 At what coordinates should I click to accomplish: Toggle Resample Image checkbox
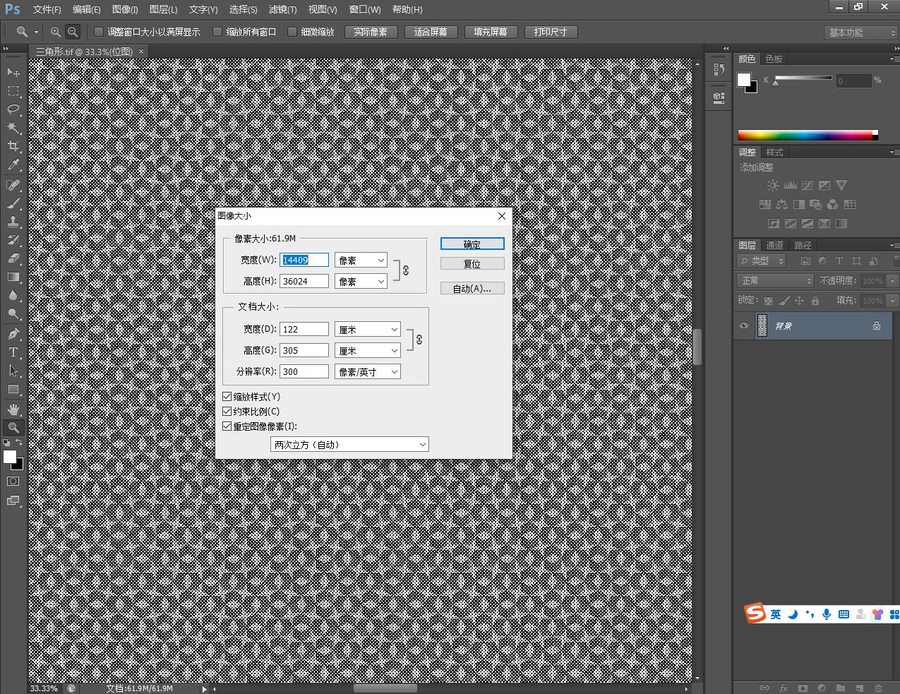tap(227, 427)
